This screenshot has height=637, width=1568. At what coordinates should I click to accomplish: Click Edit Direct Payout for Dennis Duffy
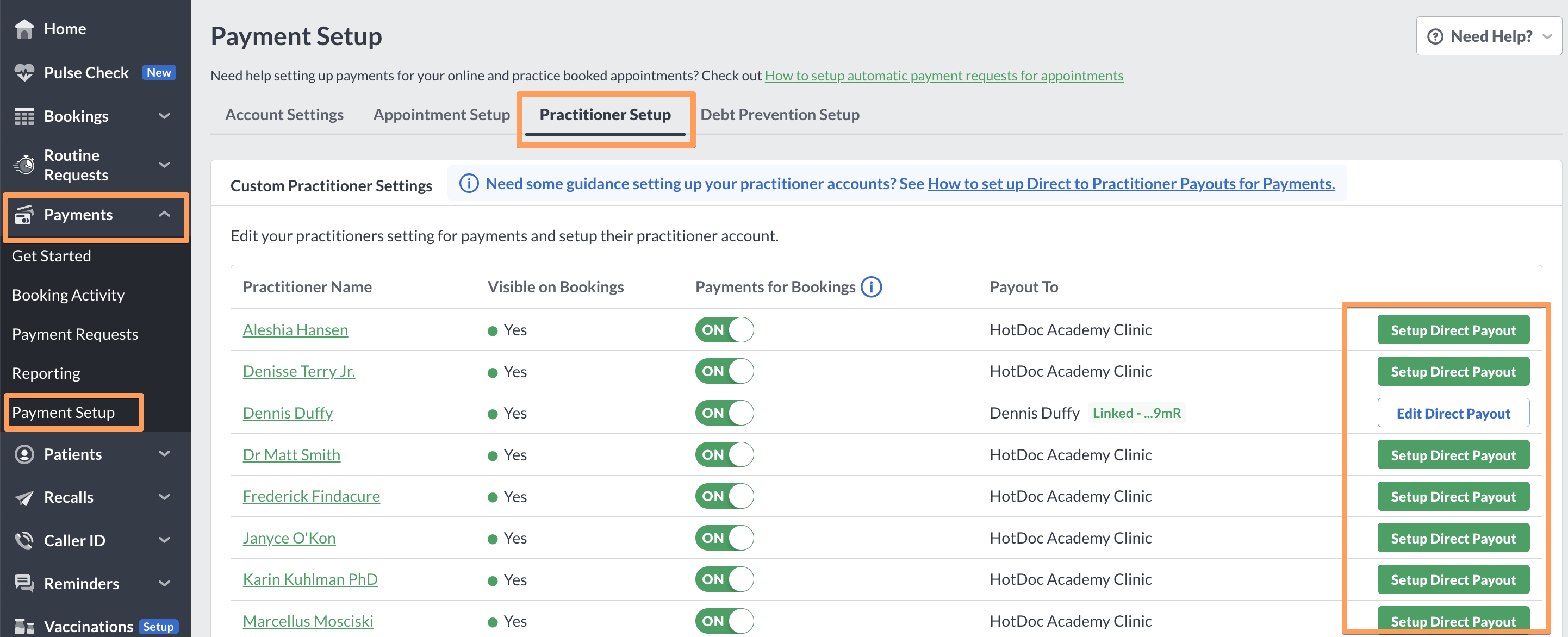pyautogui.click(x=1453, y=413)
